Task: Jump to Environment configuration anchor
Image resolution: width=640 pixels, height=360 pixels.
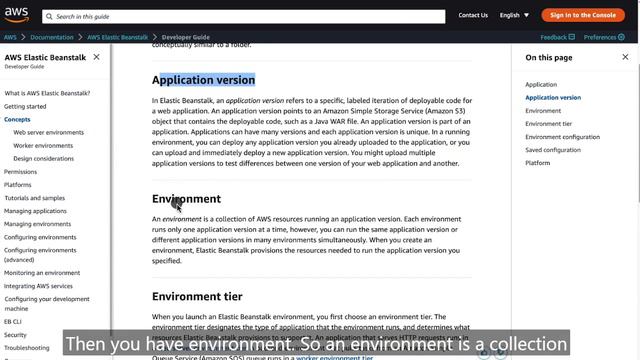Action: pos(562,137)
